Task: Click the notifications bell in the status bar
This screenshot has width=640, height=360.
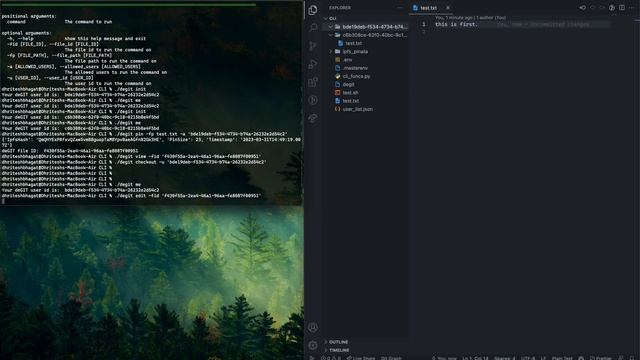Action: click(x=632, y=358)
